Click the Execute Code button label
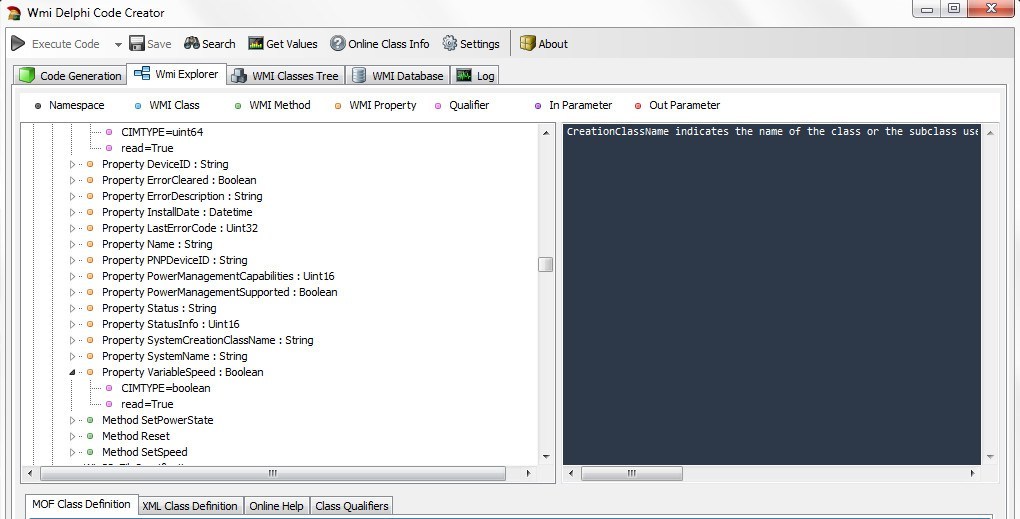The image size is (1020, 519). pyautogui.click(x=66, y=44)
